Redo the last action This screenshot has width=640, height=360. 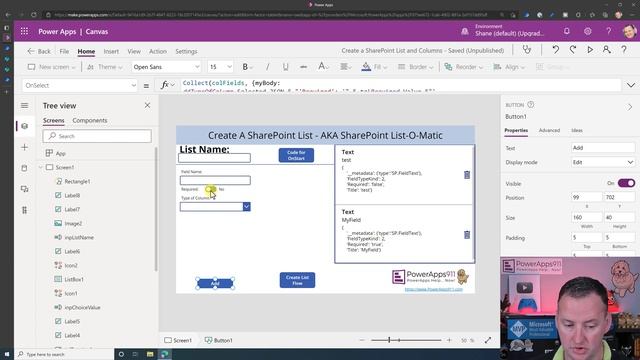pos(573,50)
